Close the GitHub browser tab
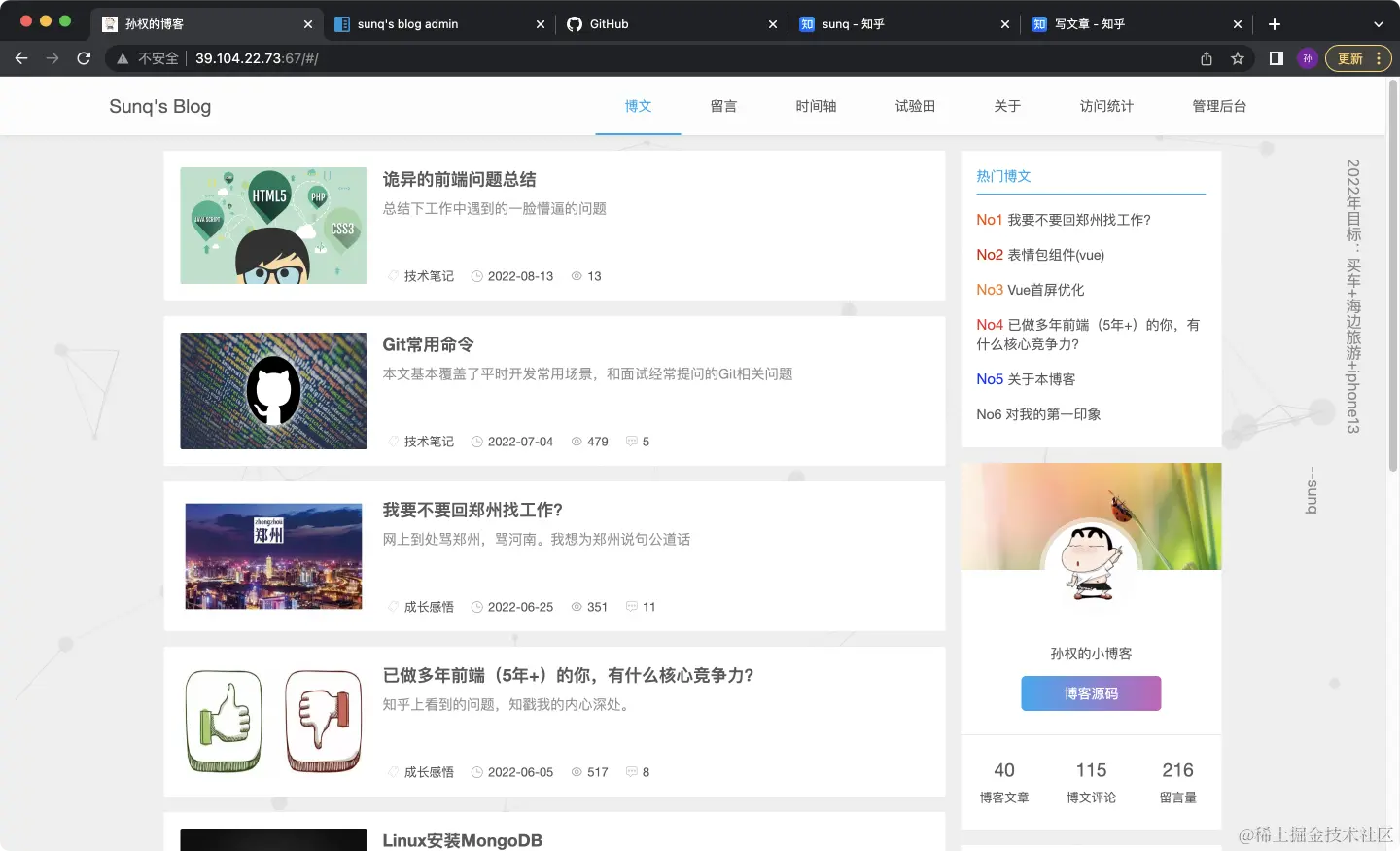The image size is (1400, 851). click(773, 24)
